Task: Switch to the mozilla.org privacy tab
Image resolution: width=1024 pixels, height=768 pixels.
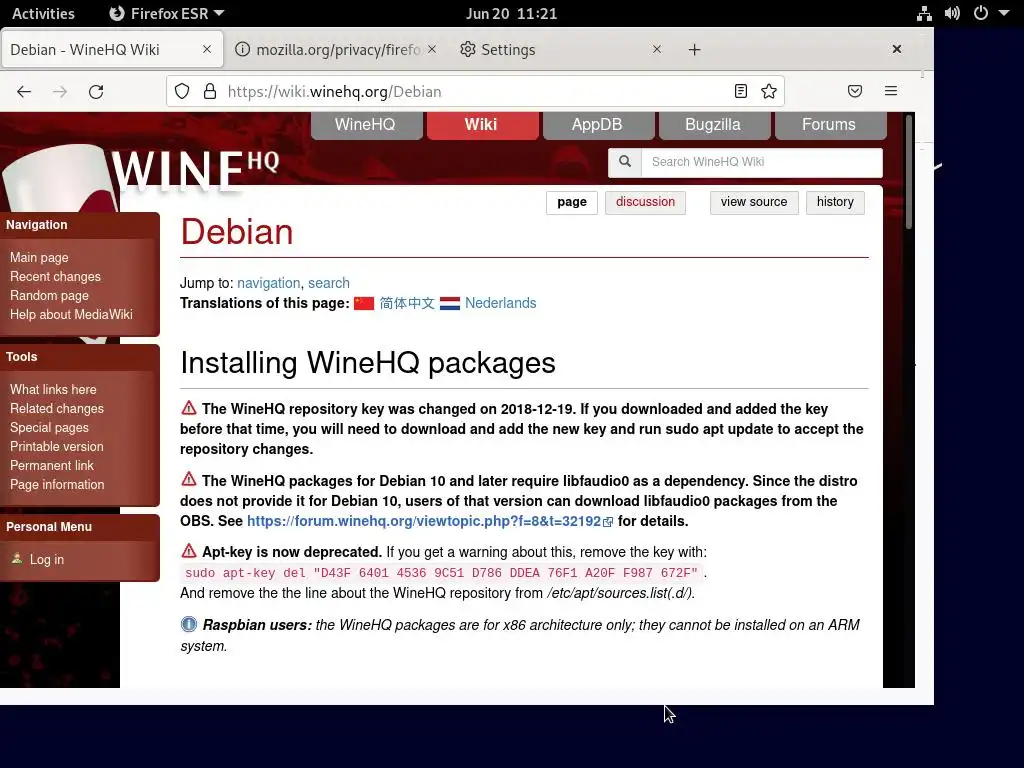Action: click(x=336, y=50)
